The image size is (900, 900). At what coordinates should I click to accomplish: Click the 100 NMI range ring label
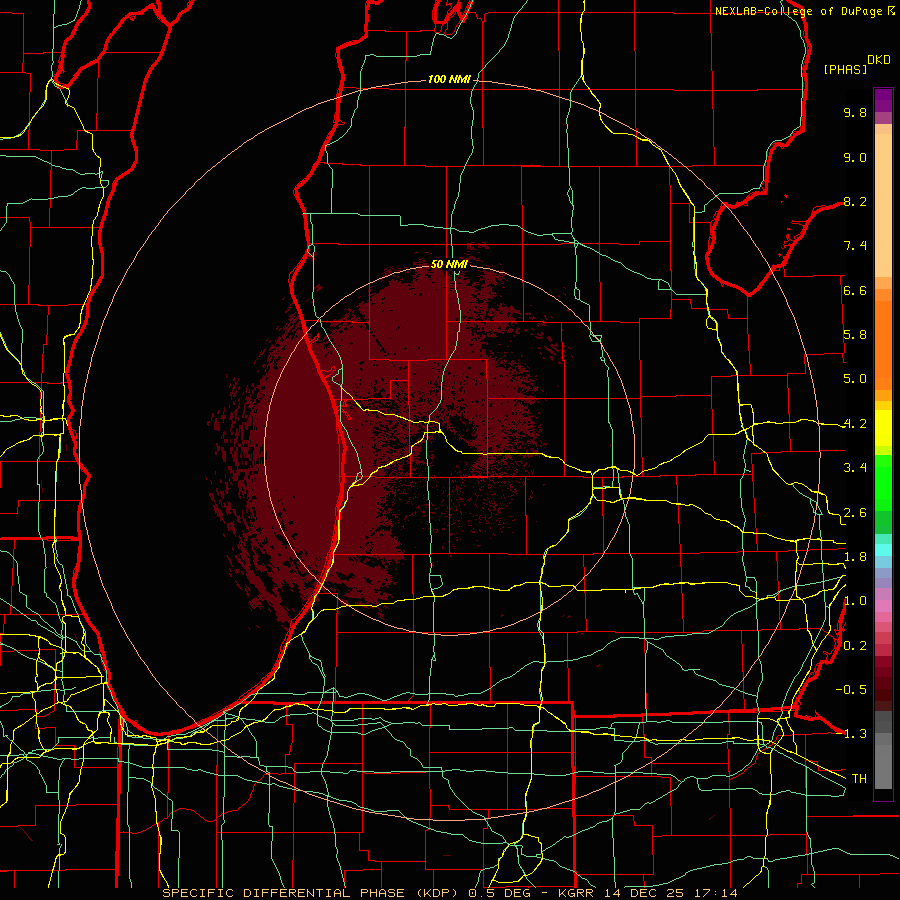coord(449,79)
